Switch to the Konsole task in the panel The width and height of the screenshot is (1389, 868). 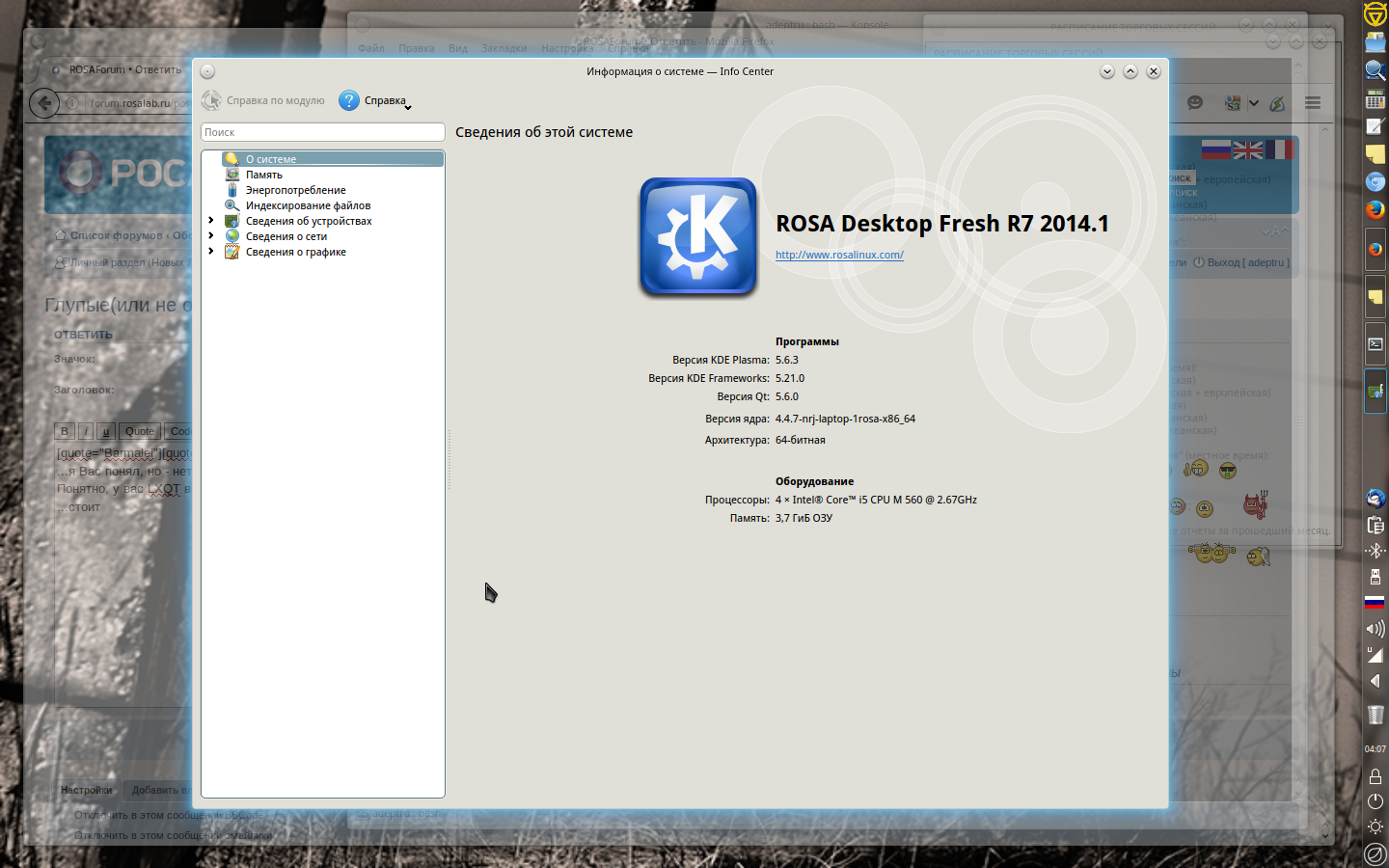click(1375, 344)
